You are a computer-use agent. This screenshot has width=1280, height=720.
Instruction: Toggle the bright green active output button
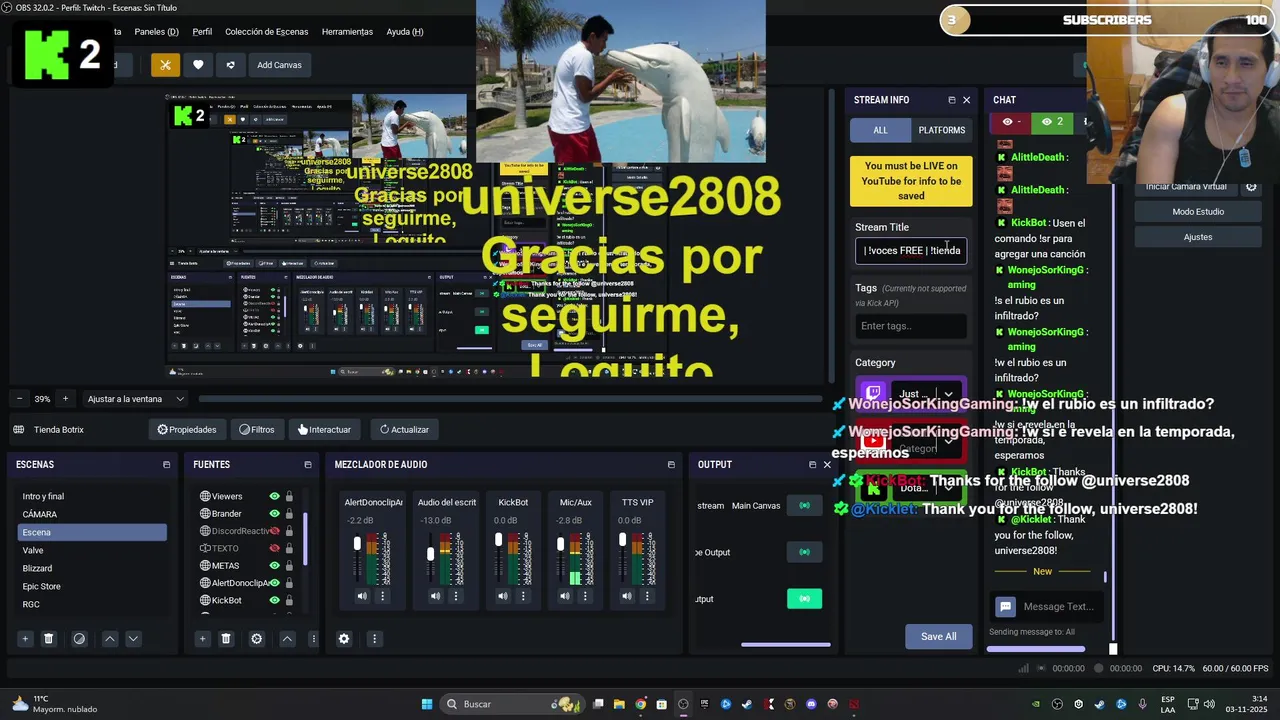[804, 598]
